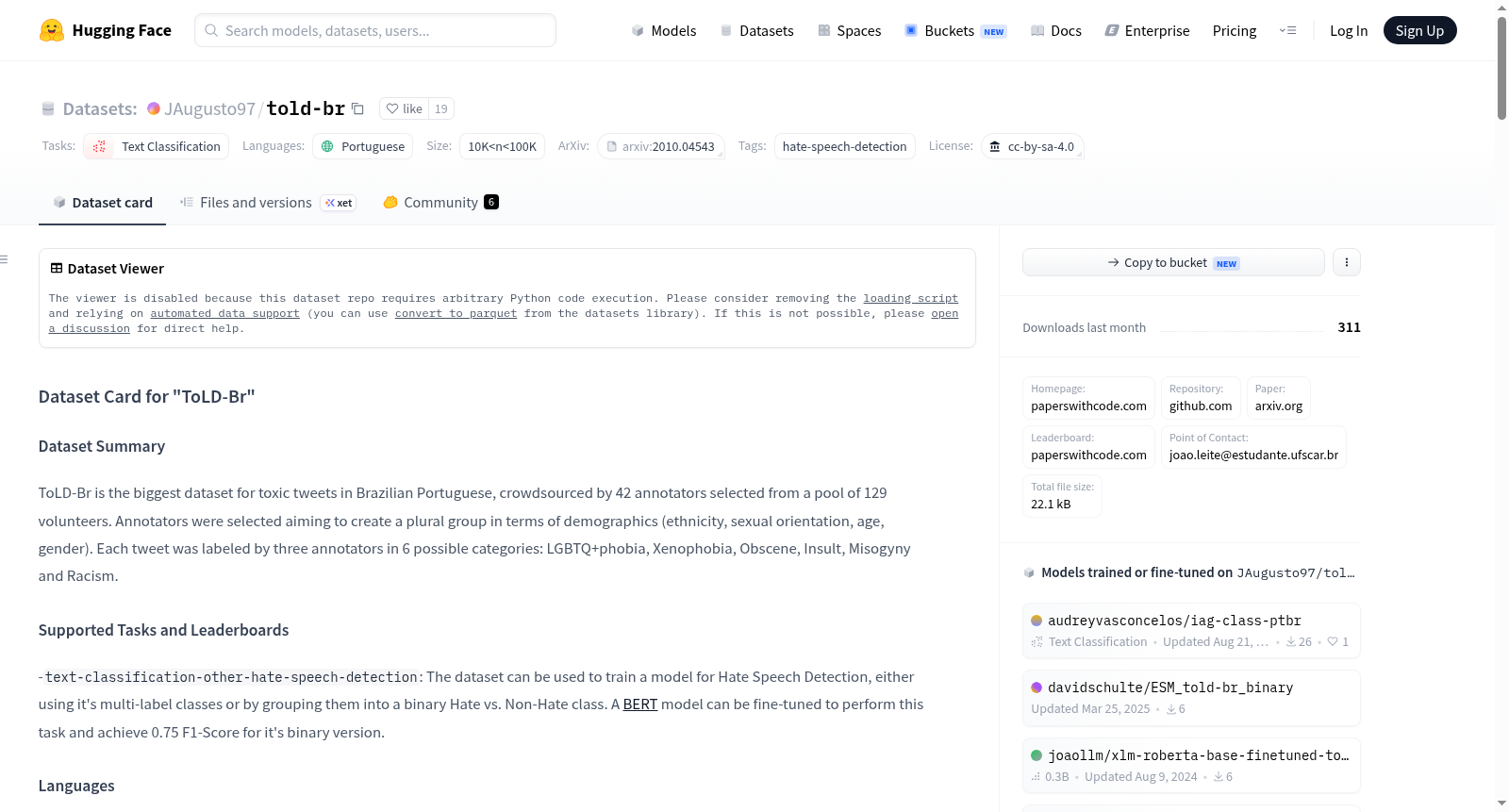Switch to the Community tab
Screen dimensions: 1509x812
point(440,203)
